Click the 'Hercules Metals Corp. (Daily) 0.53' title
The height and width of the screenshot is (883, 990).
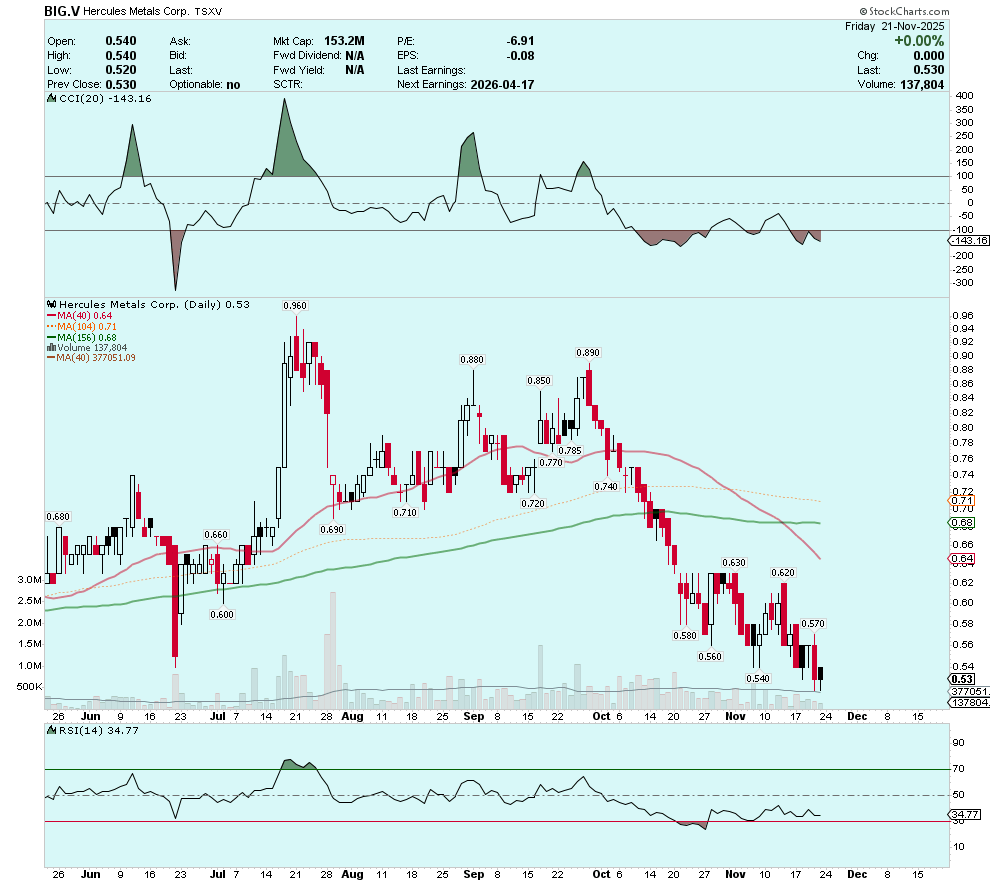click(154, 304)
